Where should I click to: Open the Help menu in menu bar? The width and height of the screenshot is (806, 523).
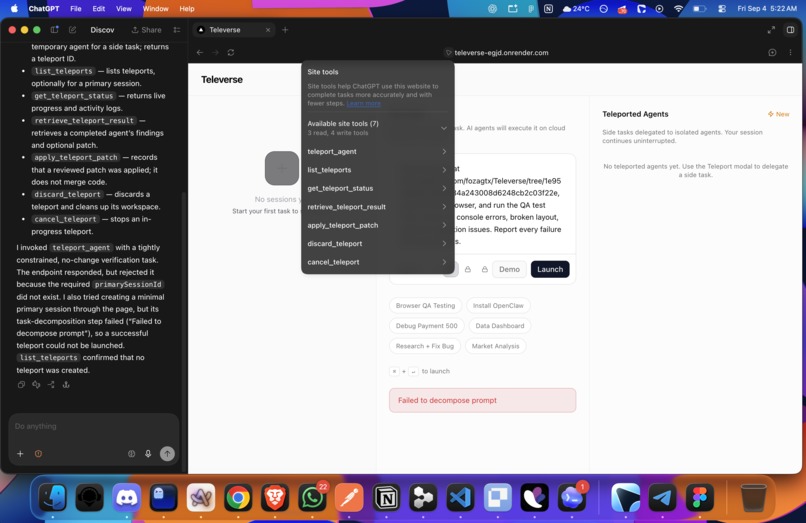(x=187, y=9)
